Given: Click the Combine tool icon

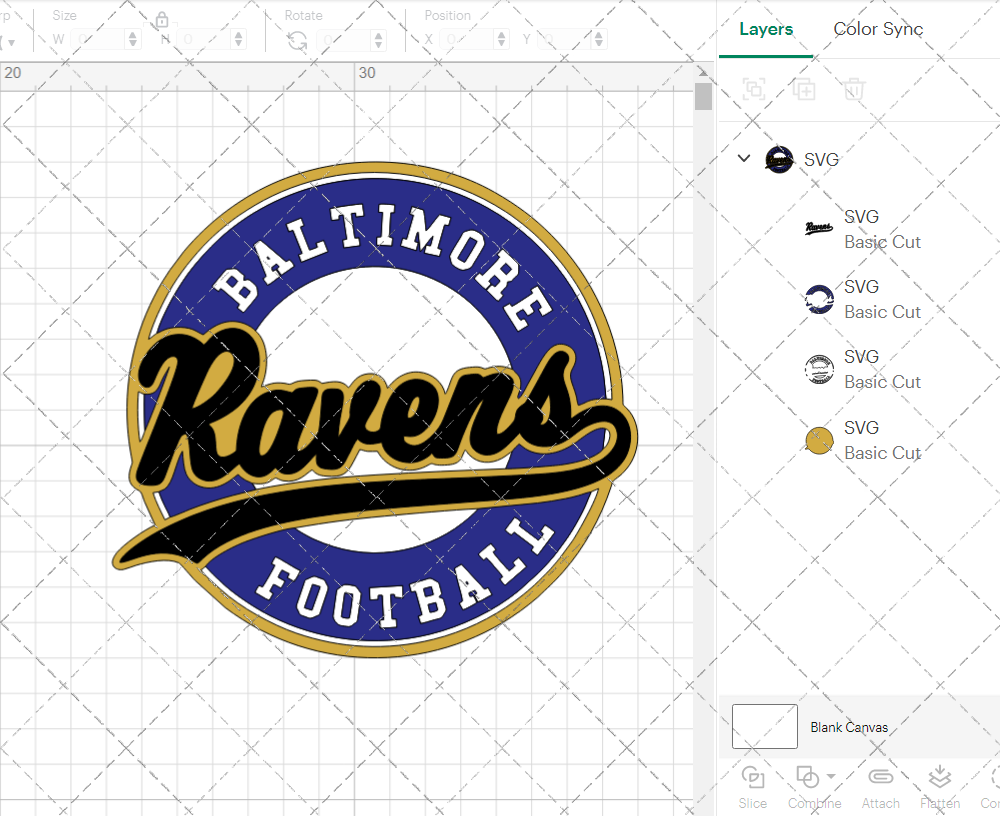Looking at the screenshot, I should [808, 778].
